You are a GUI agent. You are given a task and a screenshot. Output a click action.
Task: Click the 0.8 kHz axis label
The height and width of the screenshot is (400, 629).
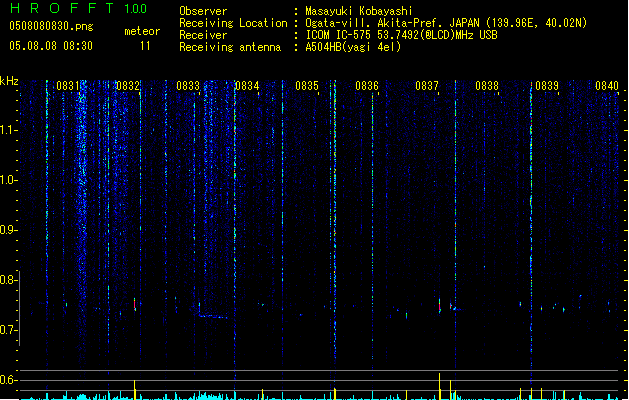point(8,280)
